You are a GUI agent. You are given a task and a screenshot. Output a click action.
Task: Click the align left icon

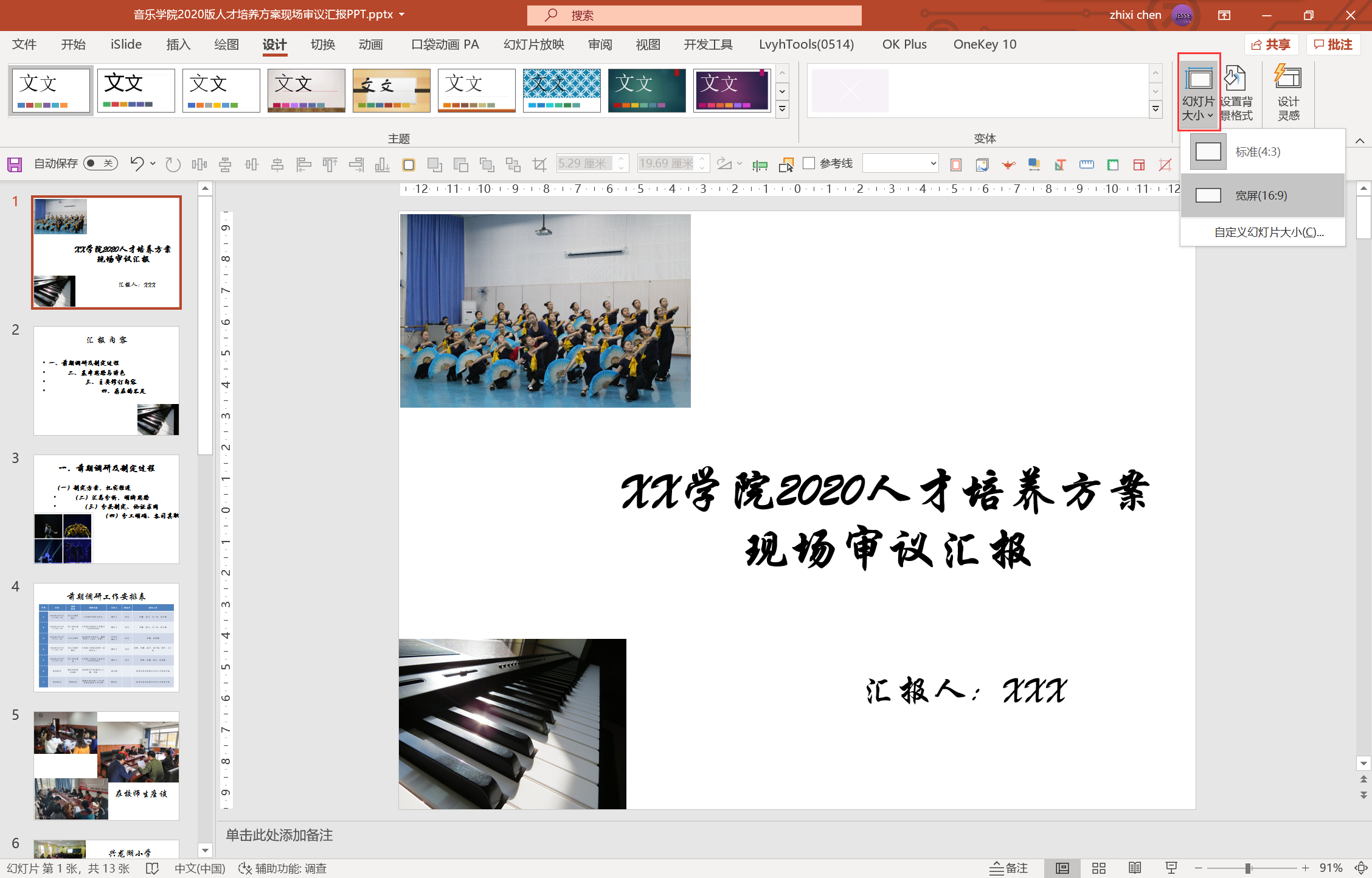303,164
